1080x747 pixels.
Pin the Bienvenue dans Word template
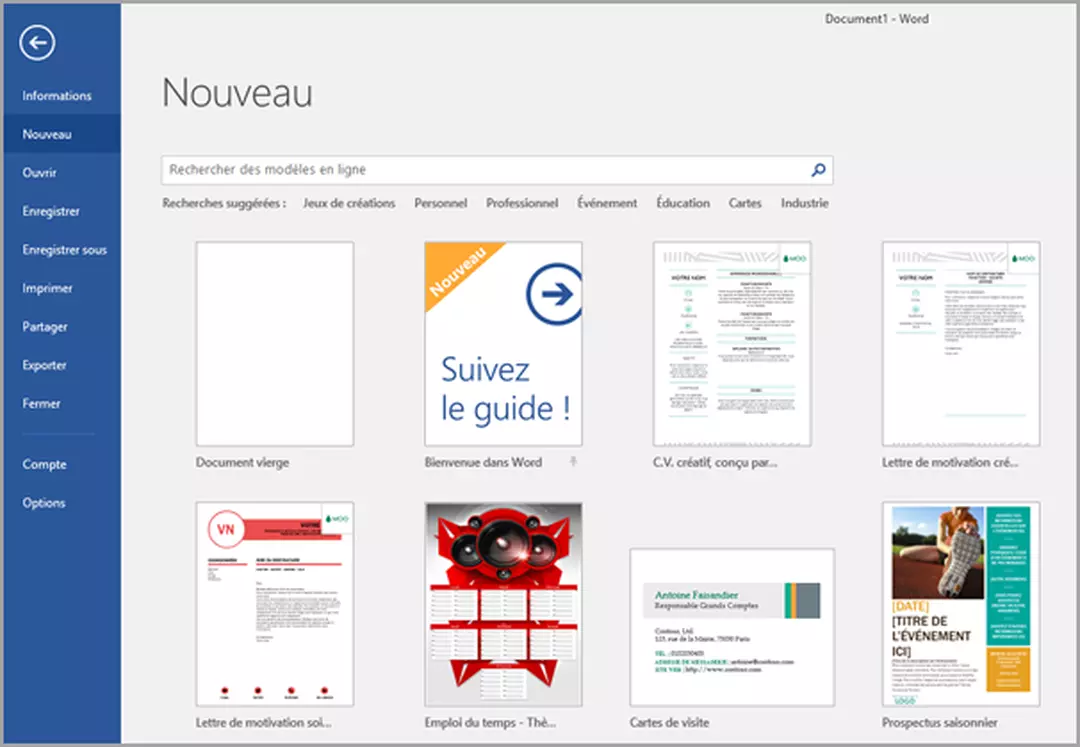point(573,462)
